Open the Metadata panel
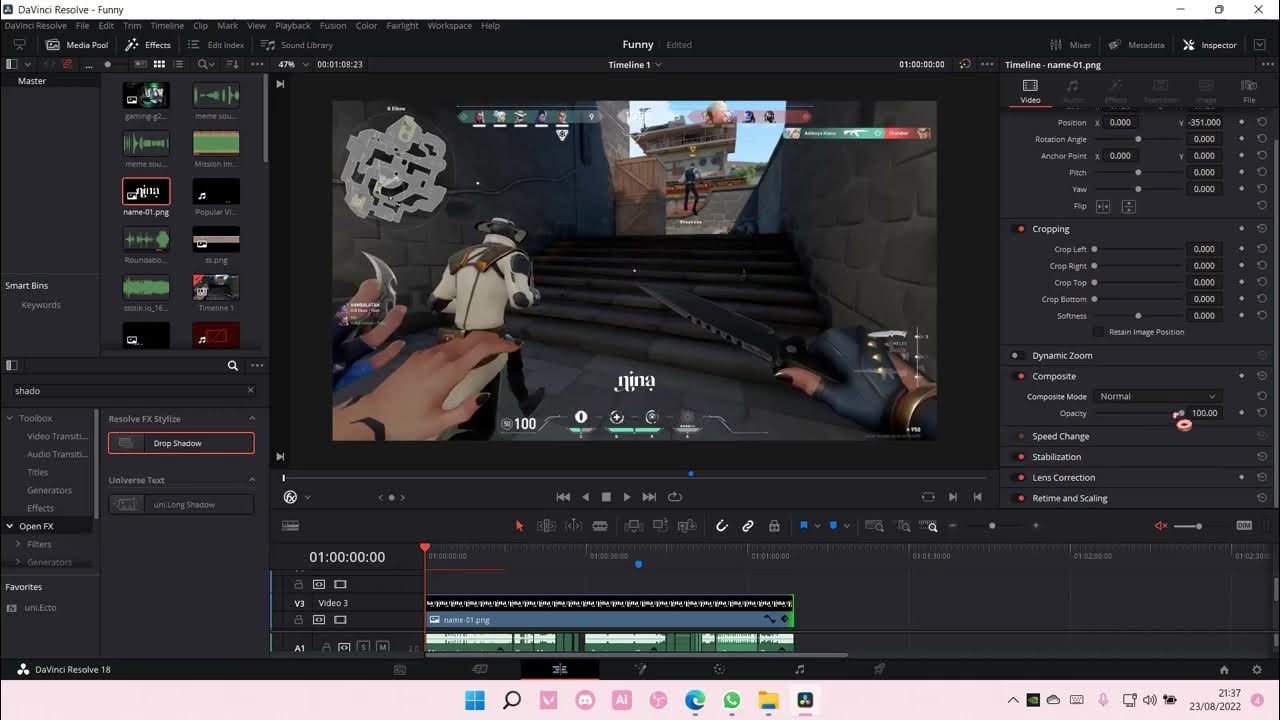 coord(1137,45)
